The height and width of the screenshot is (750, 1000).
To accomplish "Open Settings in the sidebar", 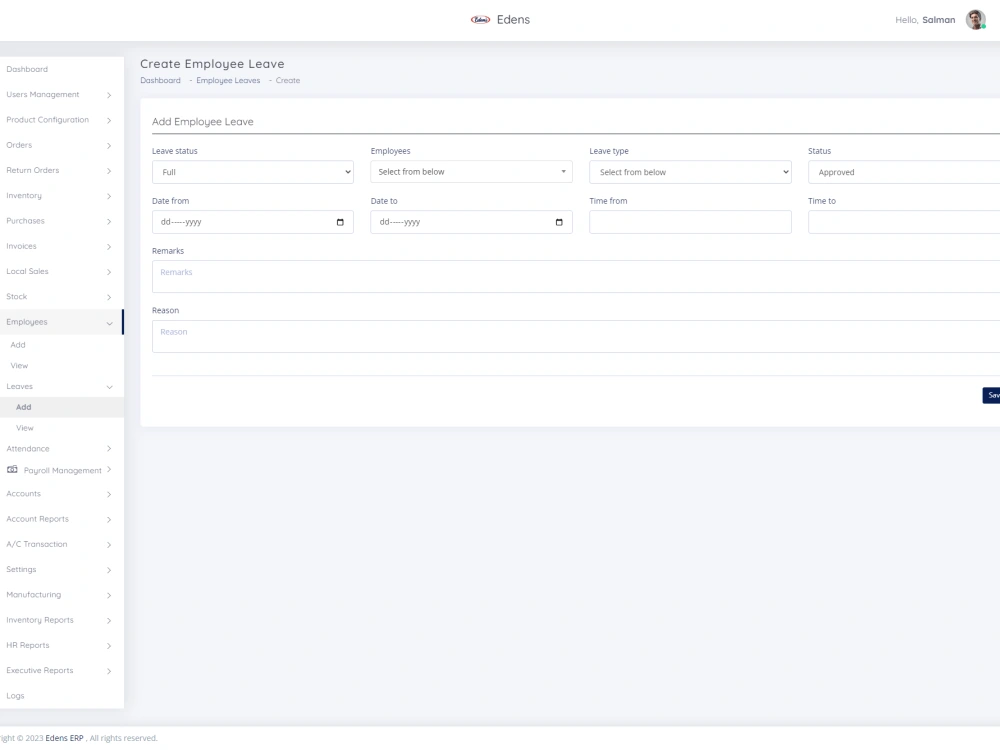I will (x=21, y=570).
